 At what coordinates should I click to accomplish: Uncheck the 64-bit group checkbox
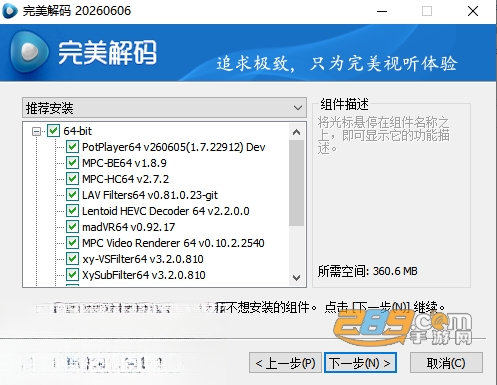53,131
